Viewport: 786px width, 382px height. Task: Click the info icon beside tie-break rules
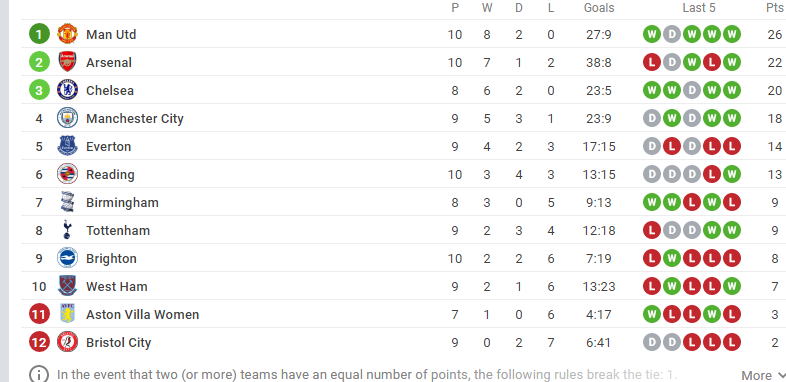(39, 375)
